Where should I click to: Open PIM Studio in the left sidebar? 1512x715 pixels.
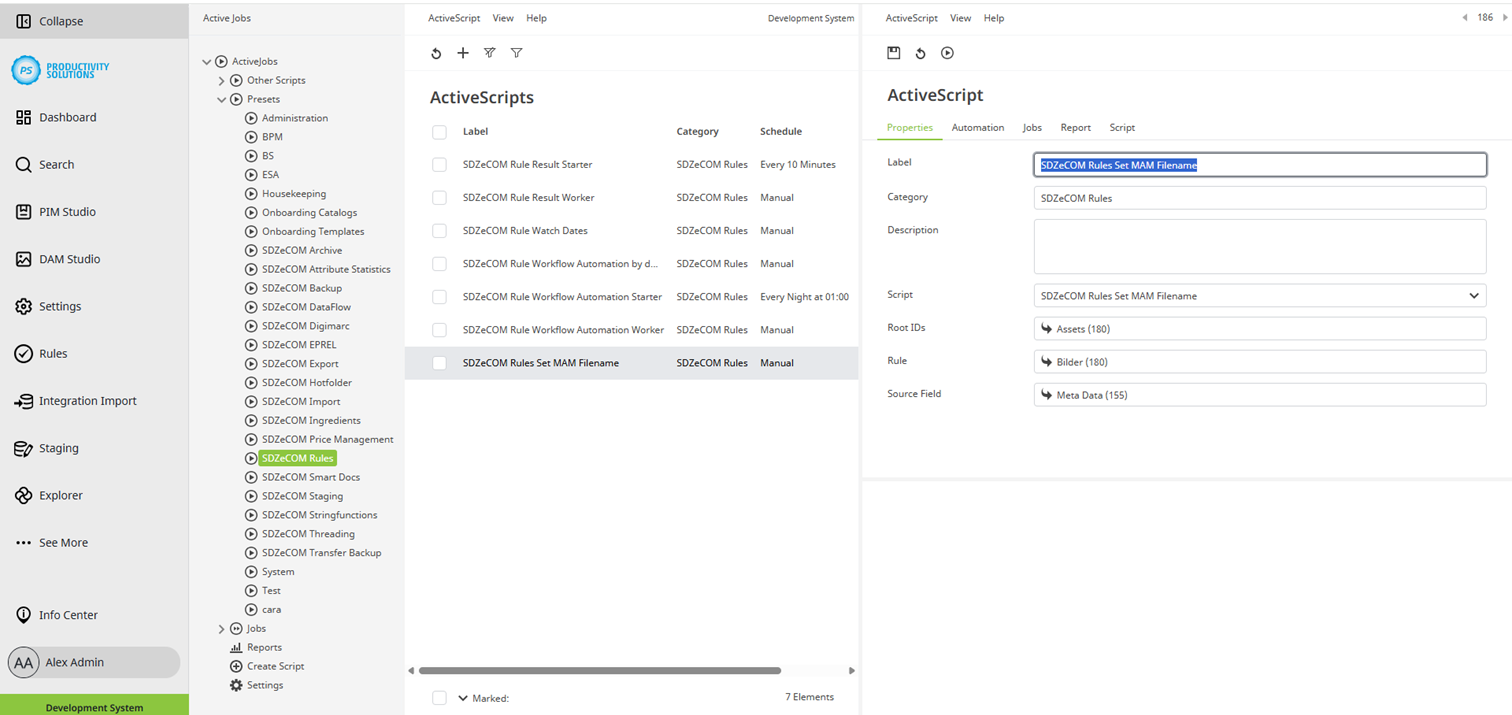[x=66, y=211]
